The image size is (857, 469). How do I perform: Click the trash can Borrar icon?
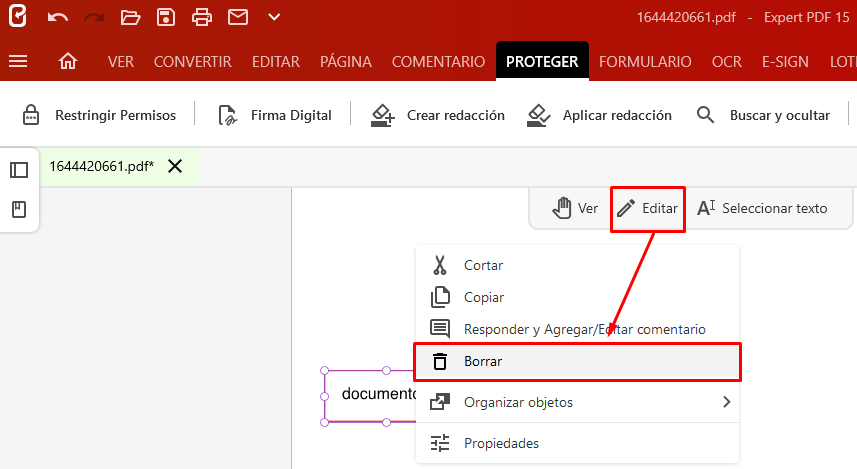tap(440, 361)
